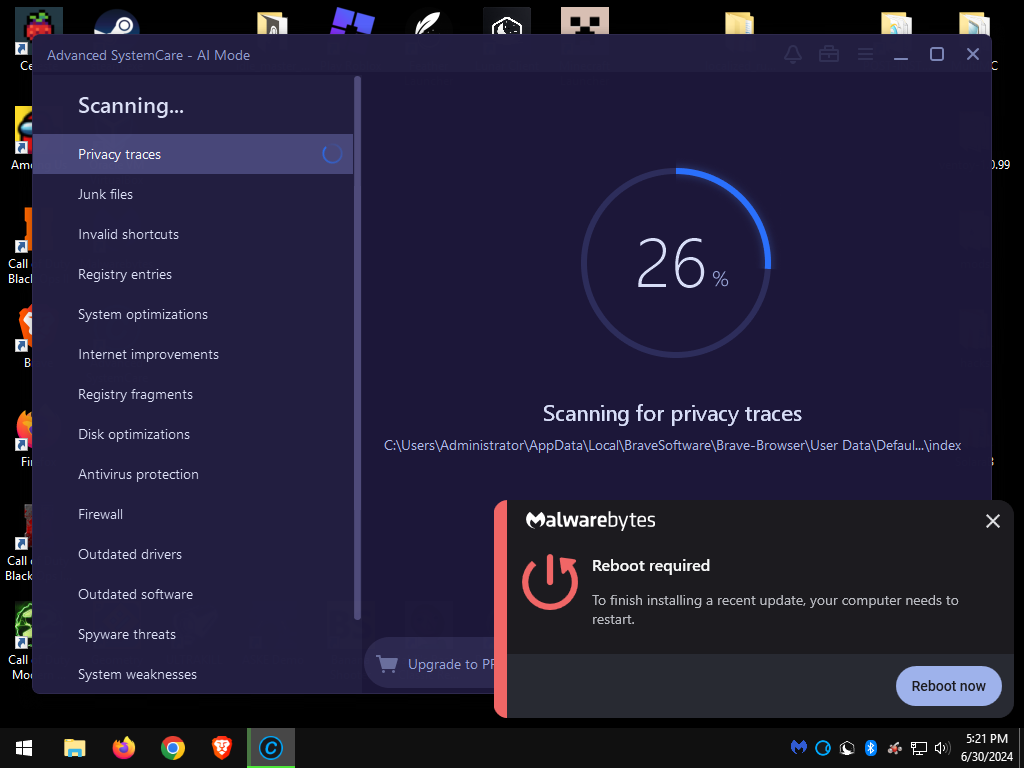
Task: Click the blue circle tray icon
Action: click(823, 748)
